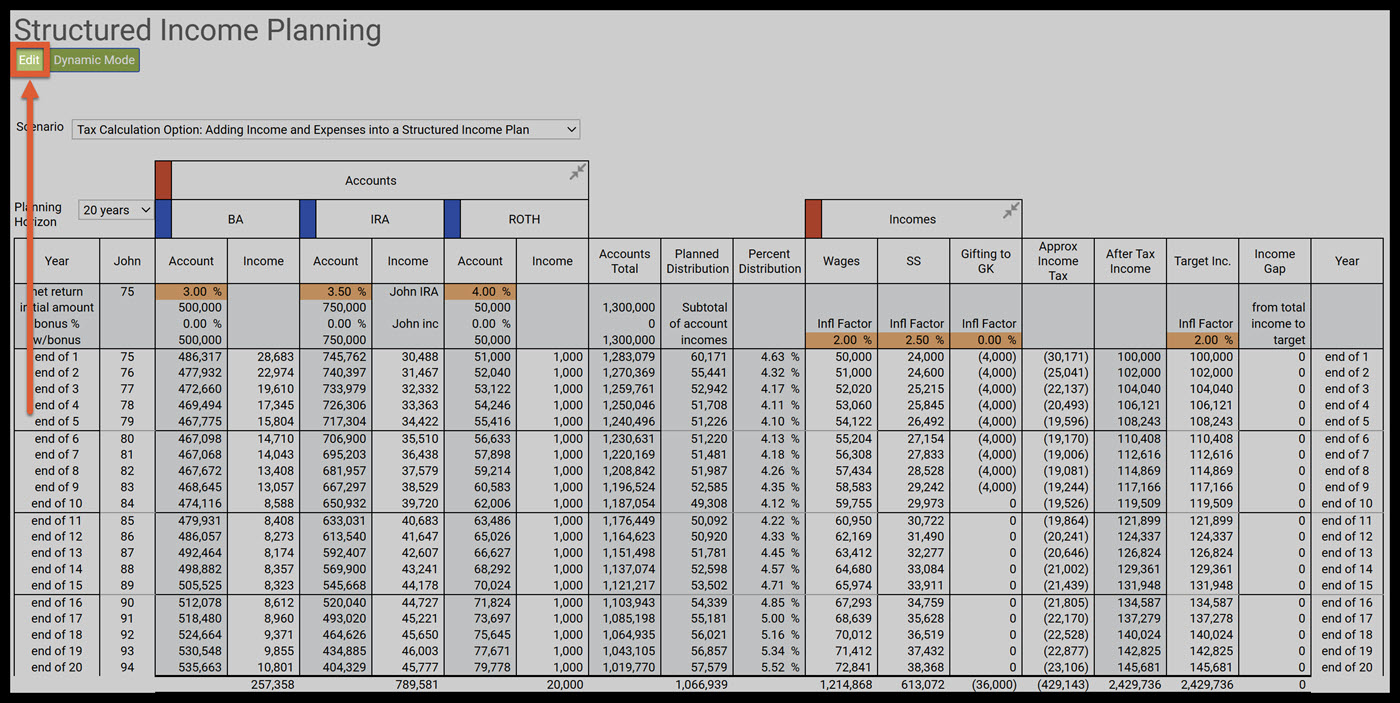Open the Scenario dropdown
1400x703 pixels.
326,129
